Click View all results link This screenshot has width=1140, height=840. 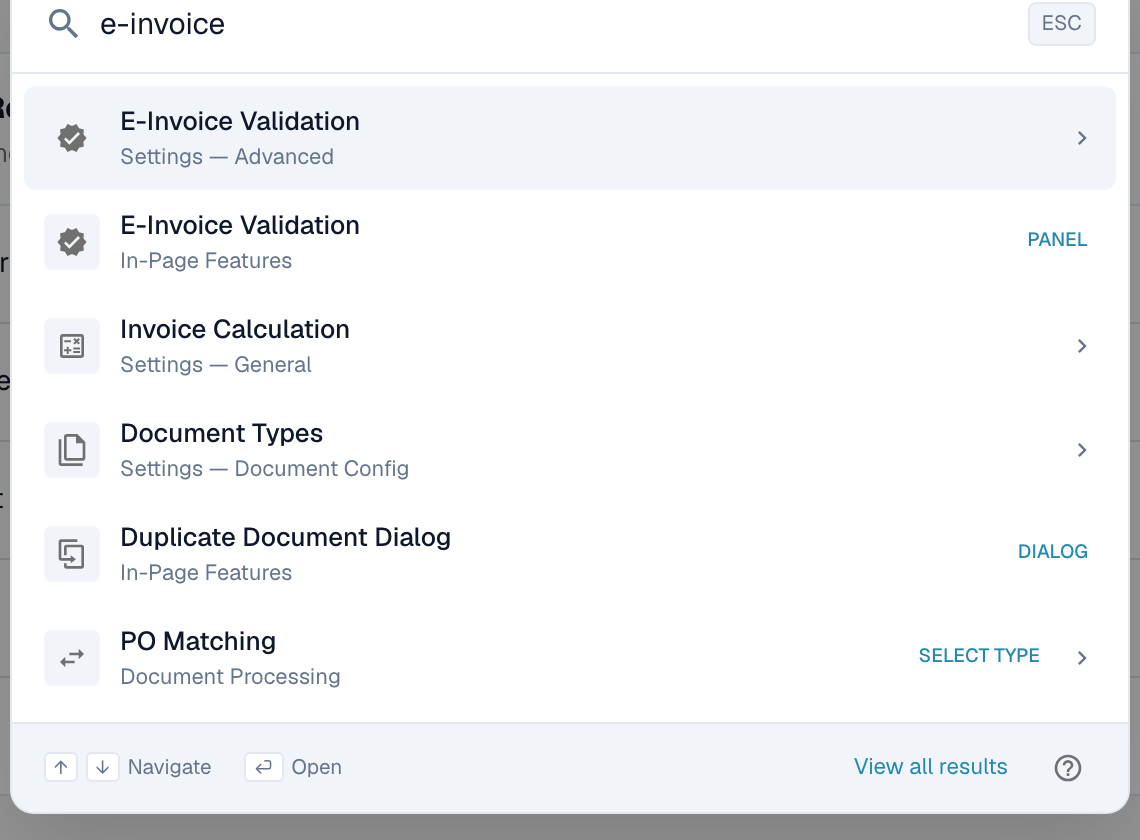click(931, 767)
